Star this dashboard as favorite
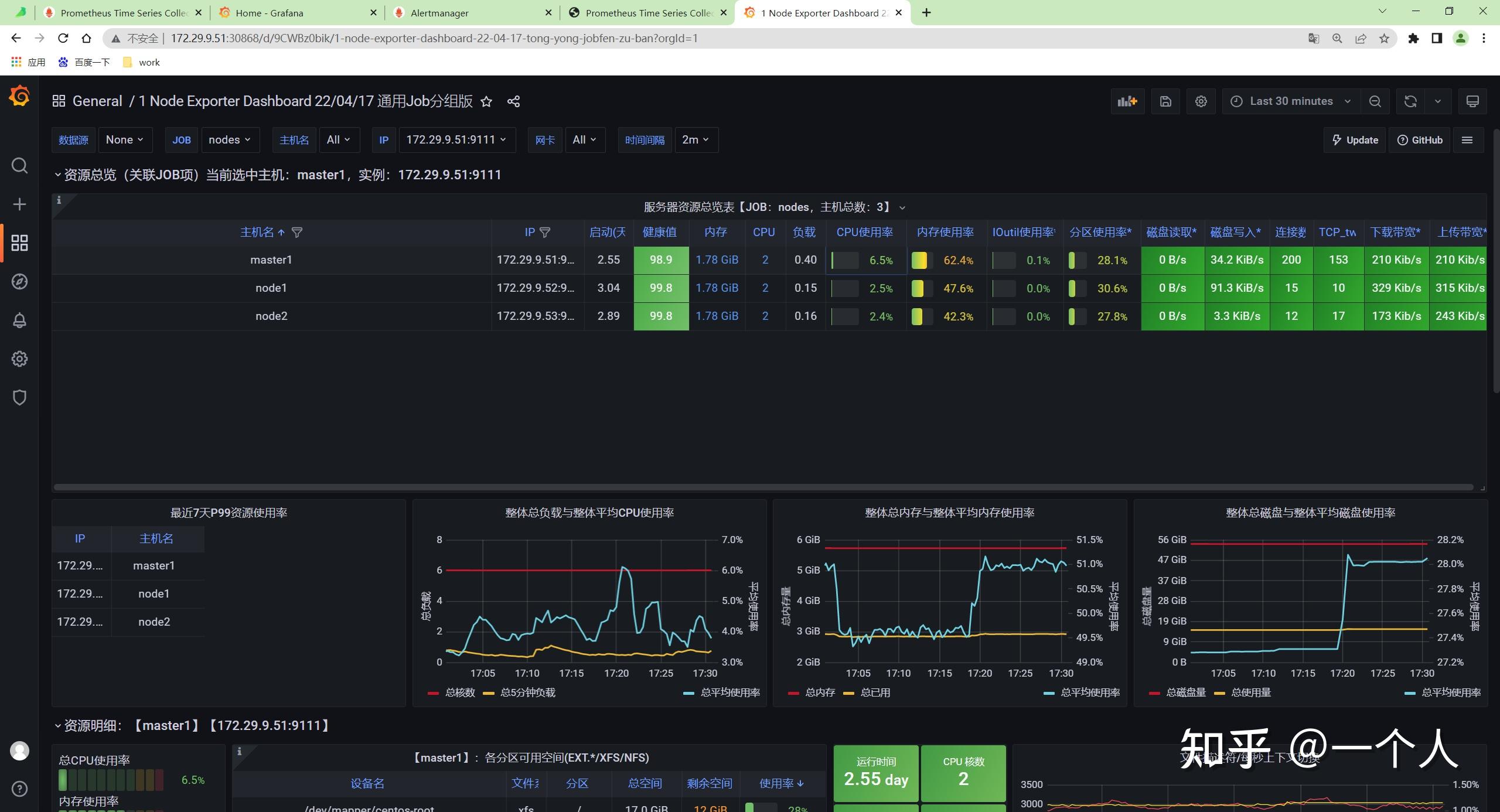This screenshot has height=812, width=1500. pyautogui.click(x=486, y=101)
